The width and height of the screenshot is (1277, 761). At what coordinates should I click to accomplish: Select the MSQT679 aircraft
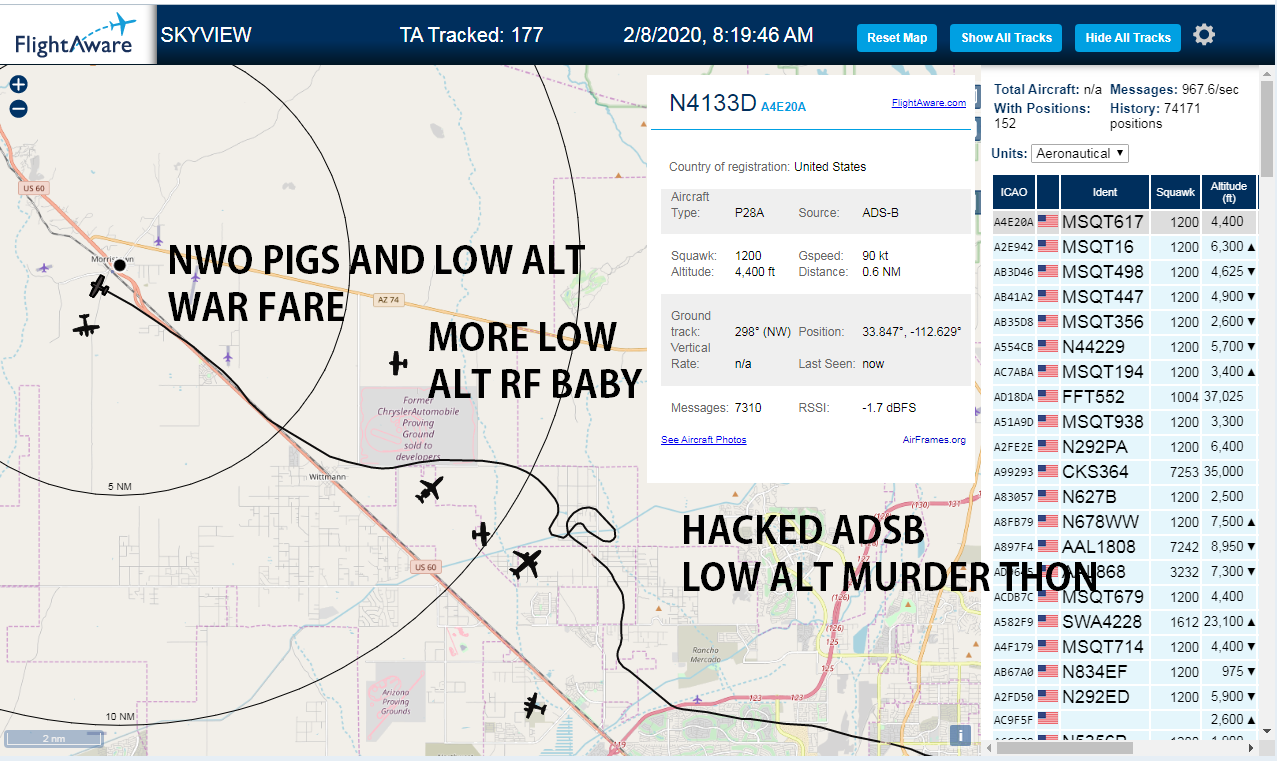click(x=1124, y=597)
